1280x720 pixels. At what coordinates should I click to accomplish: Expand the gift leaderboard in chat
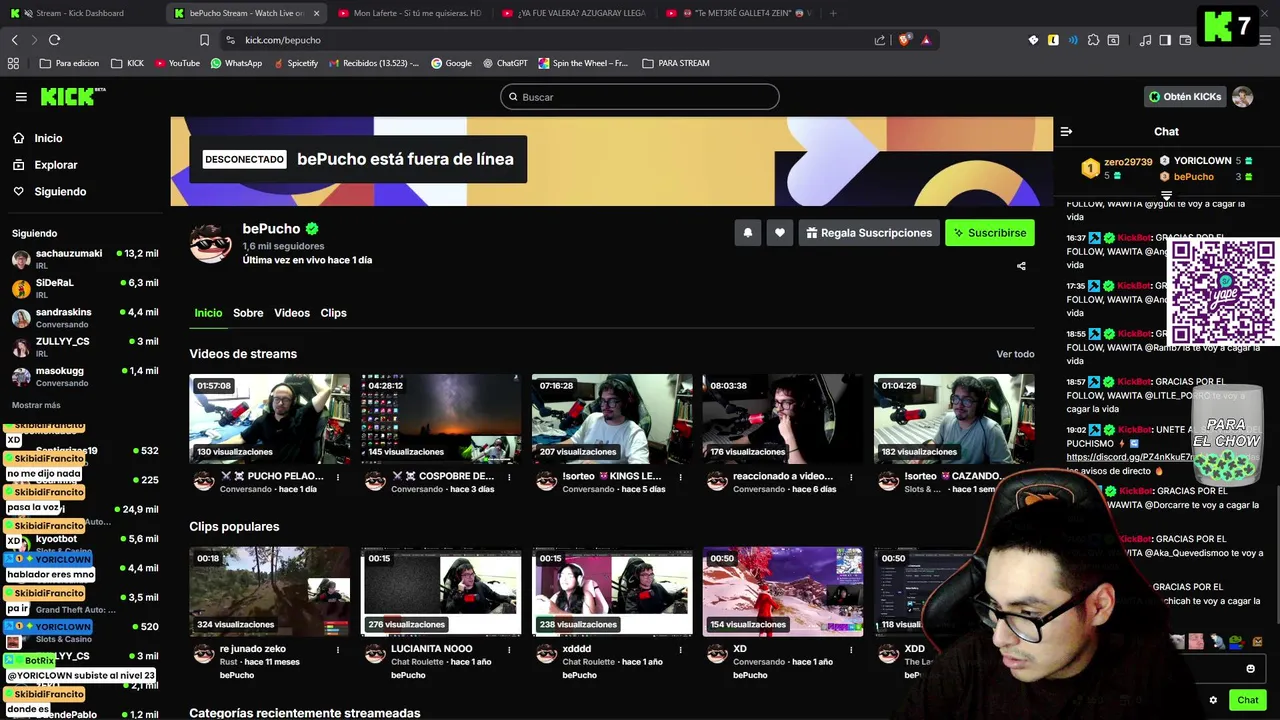coord(1166,195)
